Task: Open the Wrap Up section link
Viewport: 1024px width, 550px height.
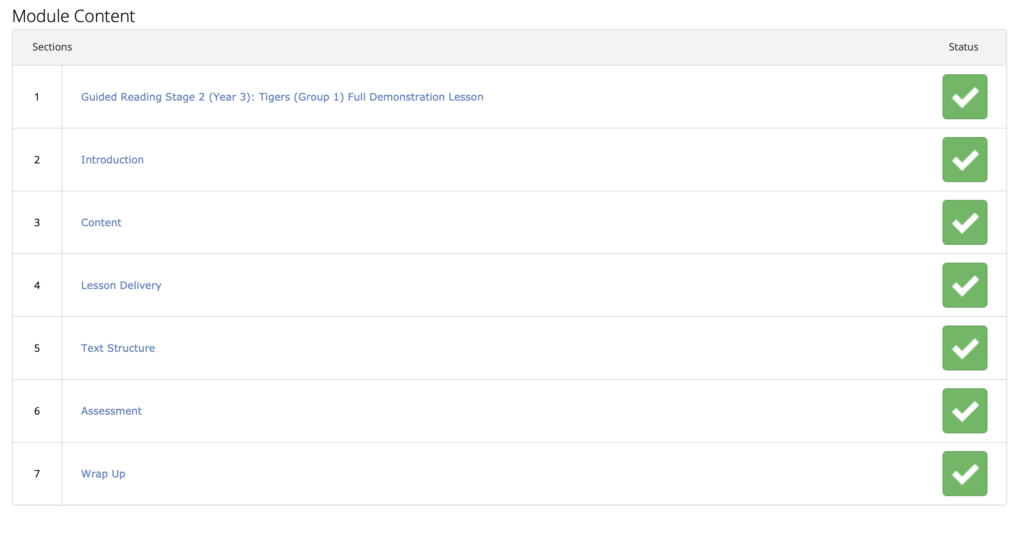Action: tap(103, 474)
